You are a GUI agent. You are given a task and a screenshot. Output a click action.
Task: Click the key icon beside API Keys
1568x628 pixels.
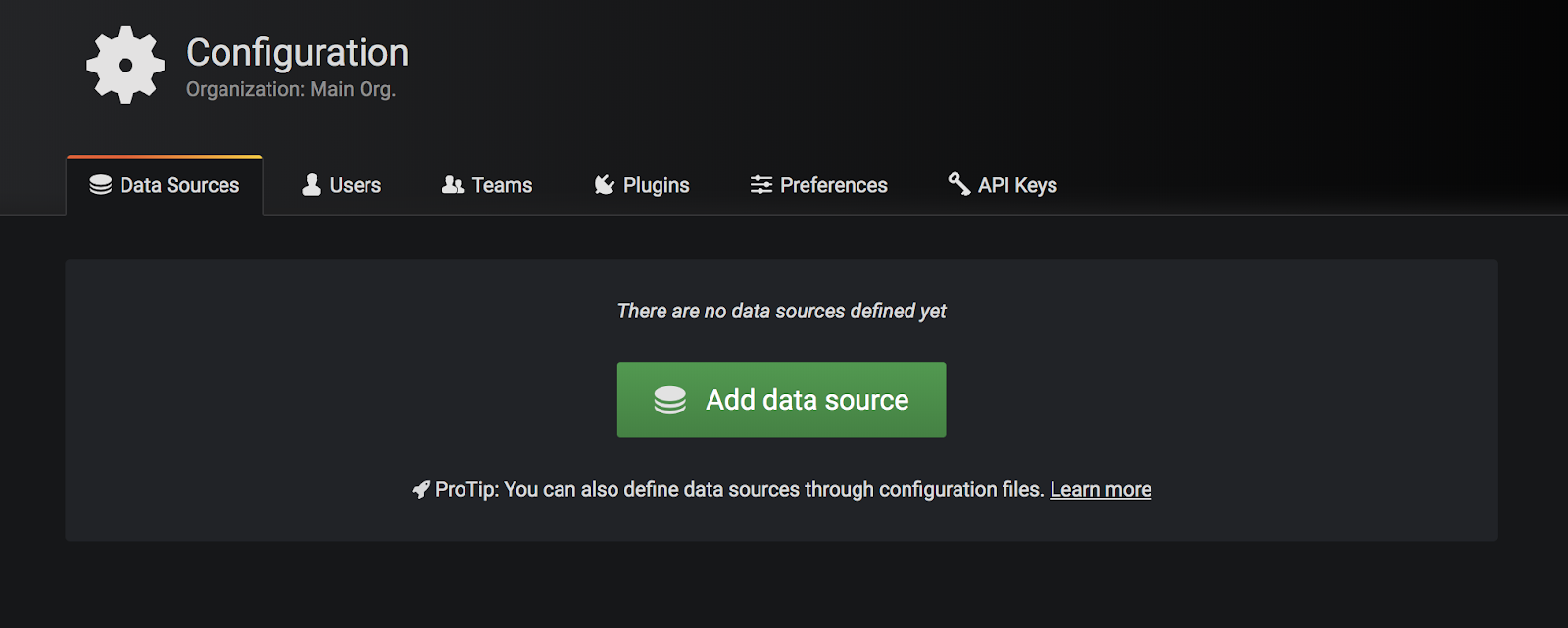tap(958, 183)
